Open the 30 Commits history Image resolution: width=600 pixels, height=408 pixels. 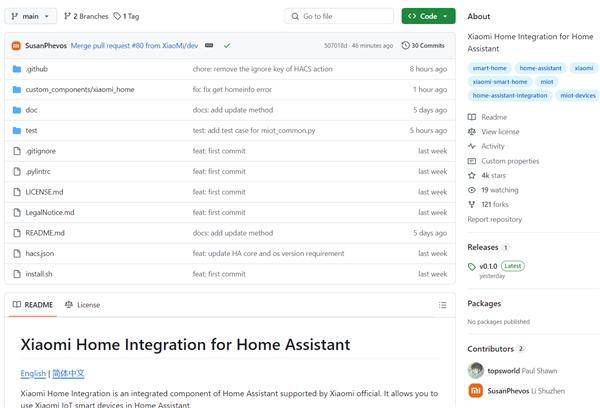[x=423, y=46]
